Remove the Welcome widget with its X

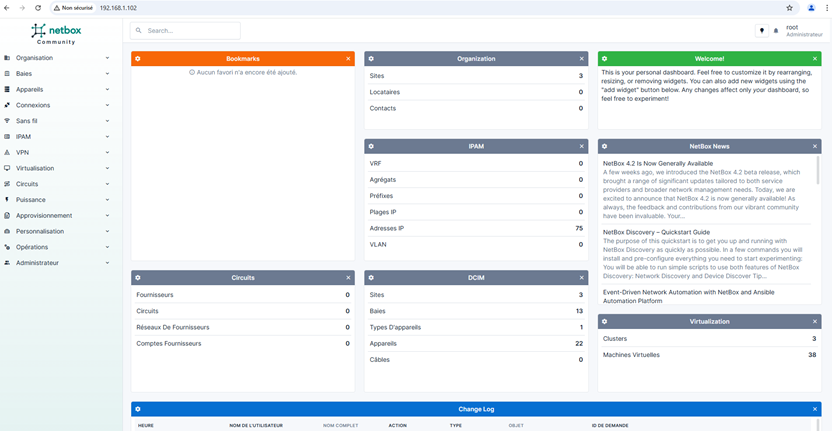click(815, 58)
